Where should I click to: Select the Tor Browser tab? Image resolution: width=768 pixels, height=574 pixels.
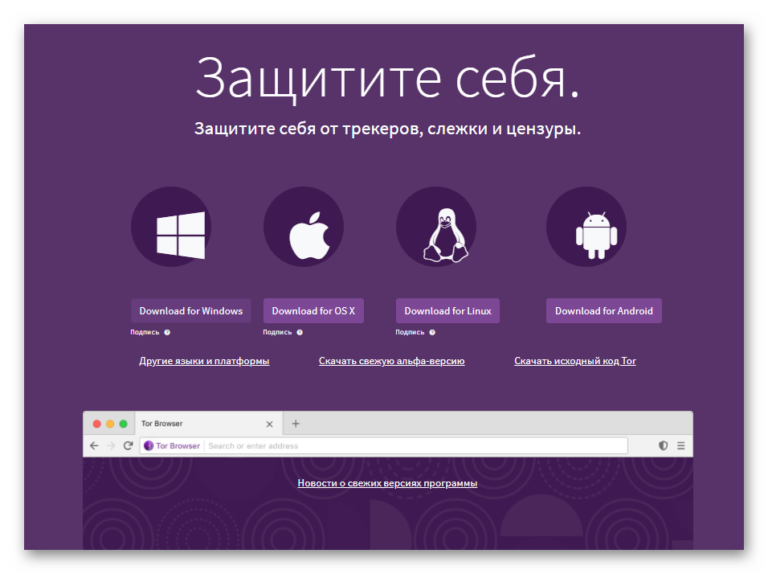coord(209,423)
